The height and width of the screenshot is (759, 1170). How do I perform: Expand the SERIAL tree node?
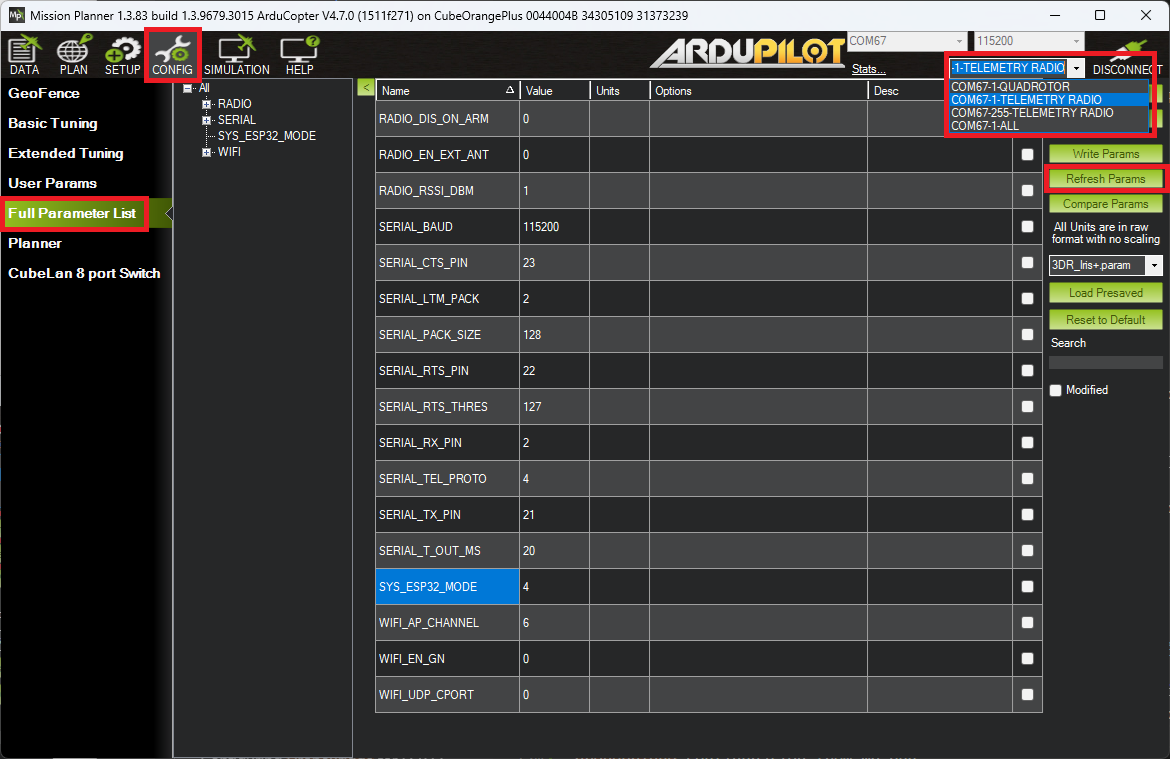pos(207,119)
